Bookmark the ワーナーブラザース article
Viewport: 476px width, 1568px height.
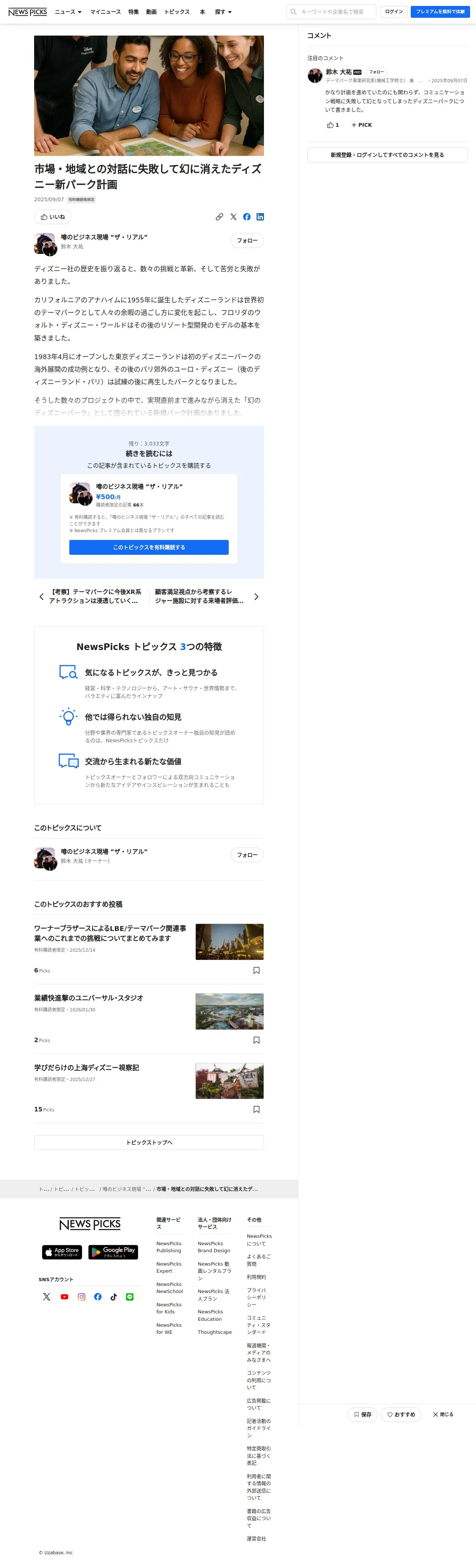[x=256, y=970]
